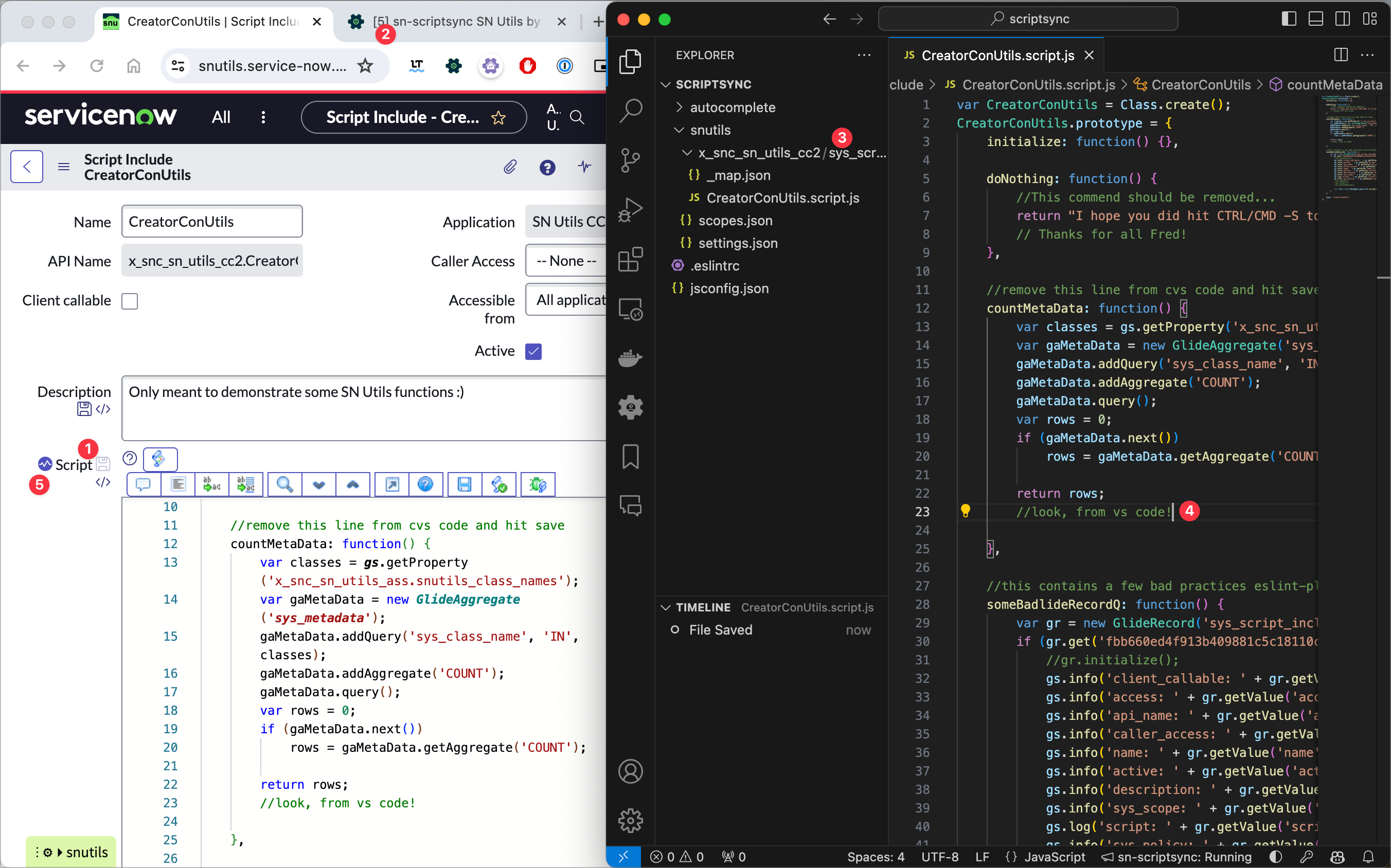1391x868 pixels.
Task: Switch to the sn-scriptsync browser tab
Action: pyautogui.click(x=454, y=21)
